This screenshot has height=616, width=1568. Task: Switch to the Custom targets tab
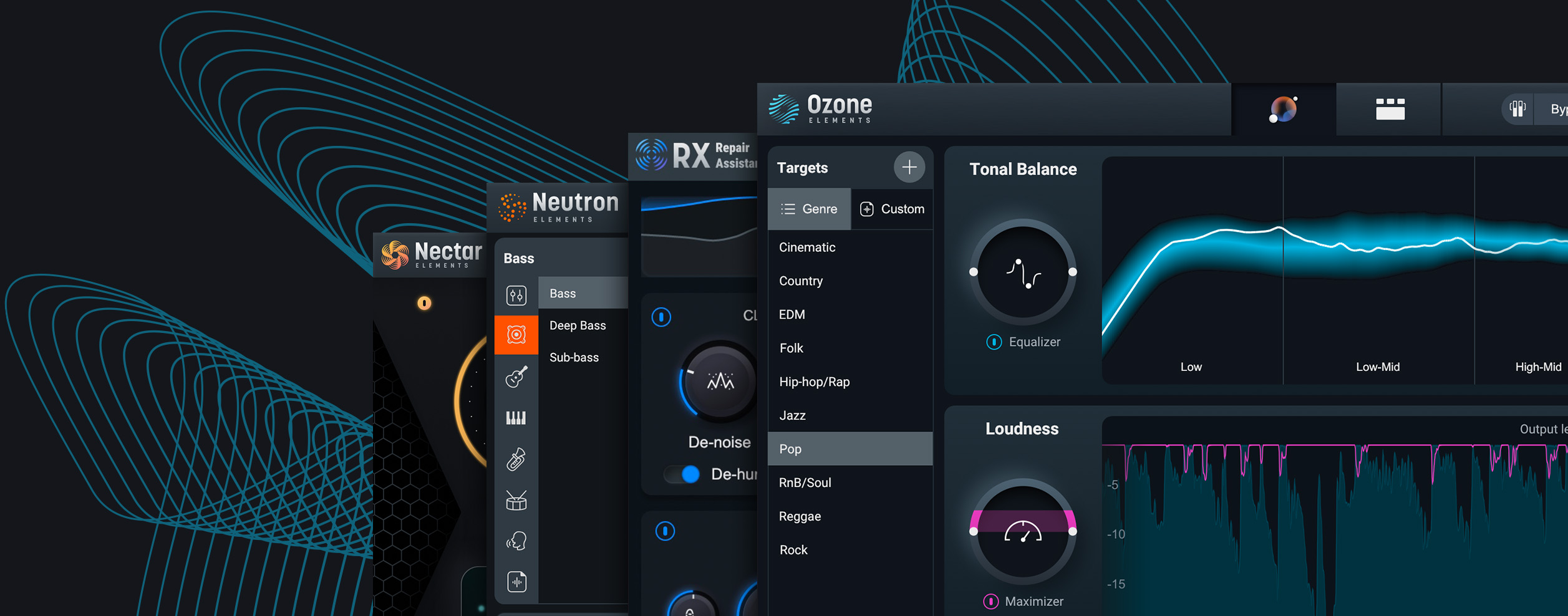[892, 209]
